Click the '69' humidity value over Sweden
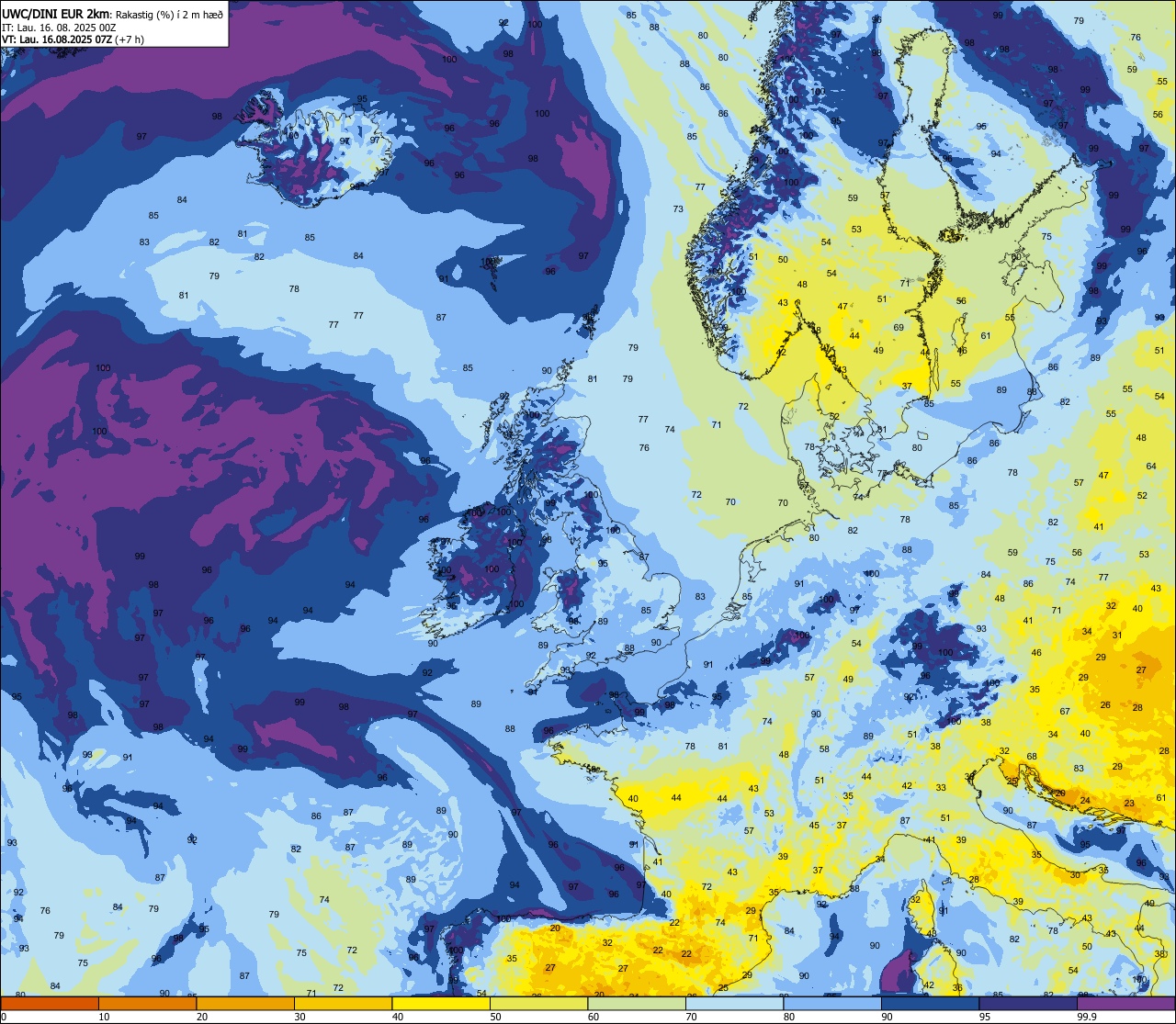The width and height of the screenshot is (1176, 1024). (x=899, y=327)
